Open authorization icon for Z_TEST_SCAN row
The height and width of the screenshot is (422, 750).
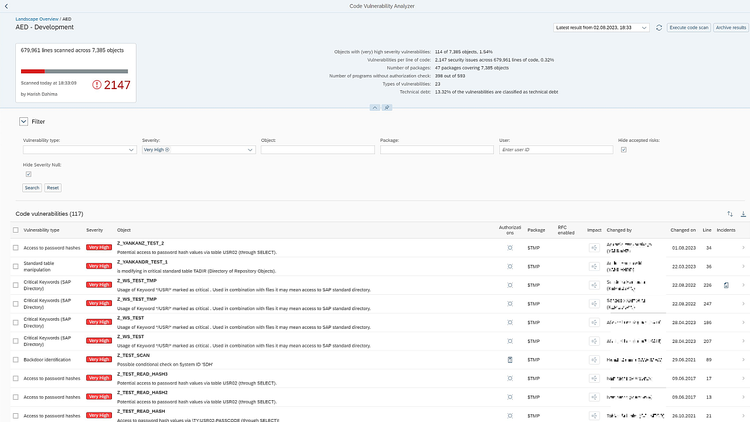tap(510, 360)
